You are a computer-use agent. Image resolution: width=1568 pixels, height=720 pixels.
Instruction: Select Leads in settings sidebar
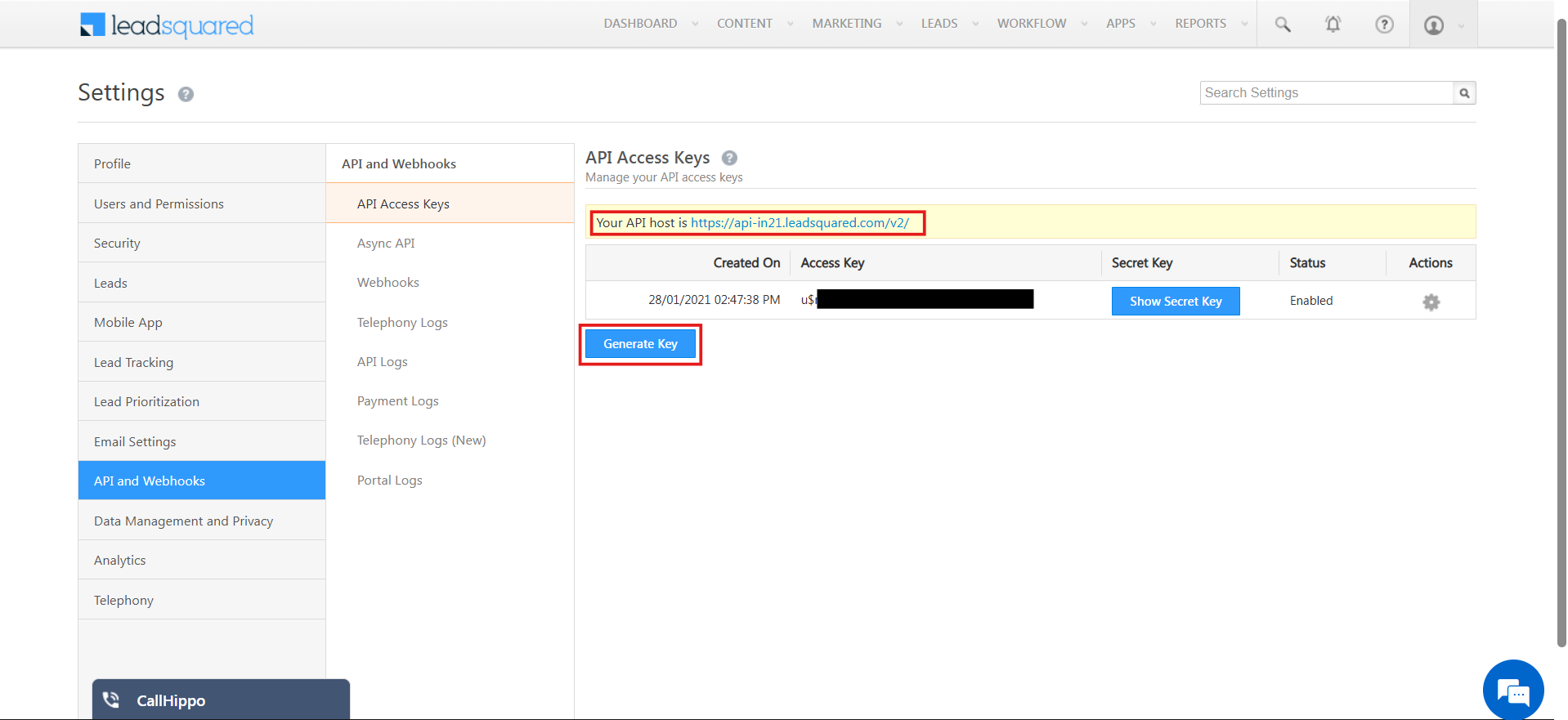click(202, 283)
